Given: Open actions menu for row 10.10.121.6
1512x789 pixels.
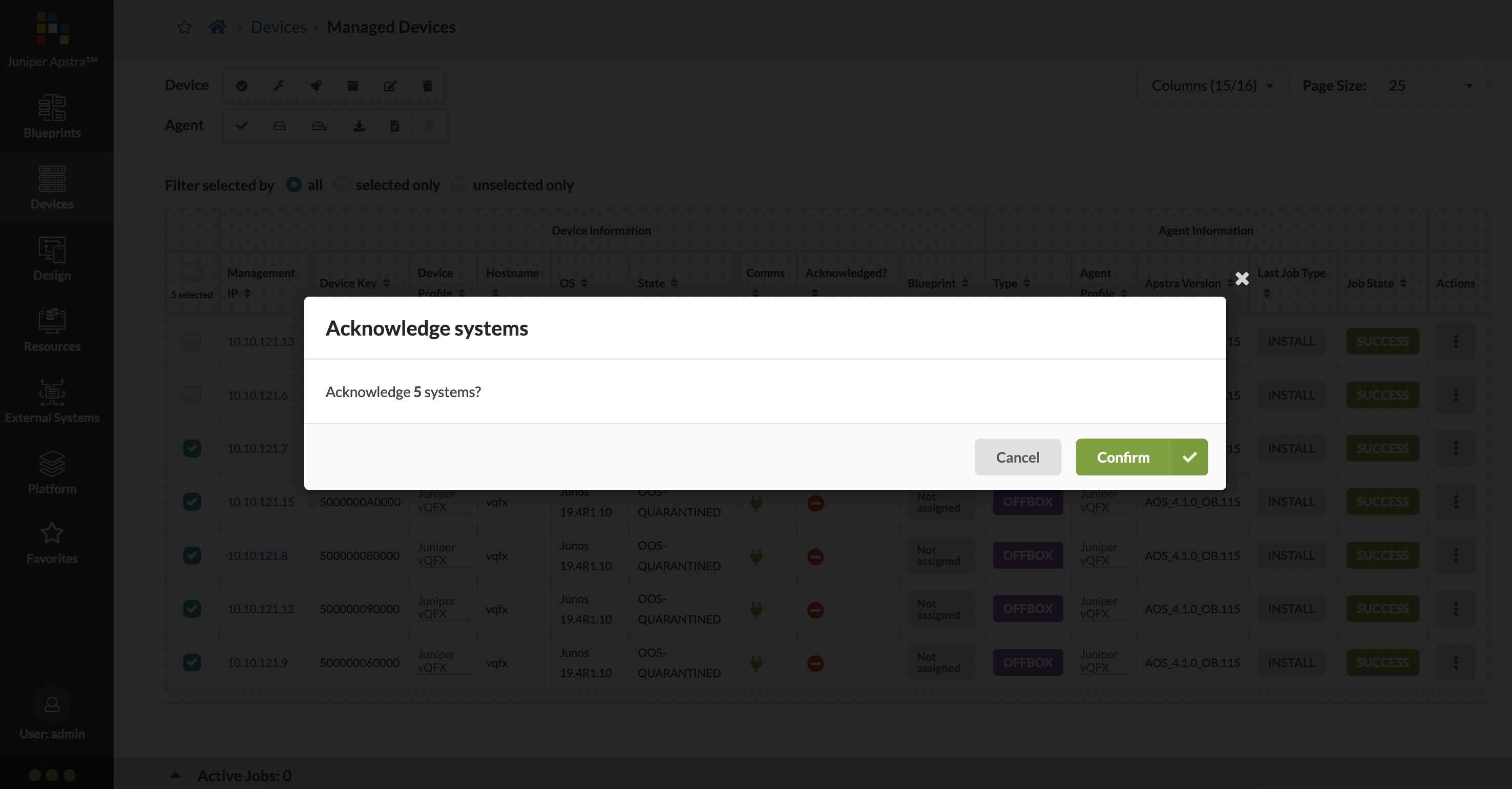Looking at the screenshot, I should click(1456, 395).
